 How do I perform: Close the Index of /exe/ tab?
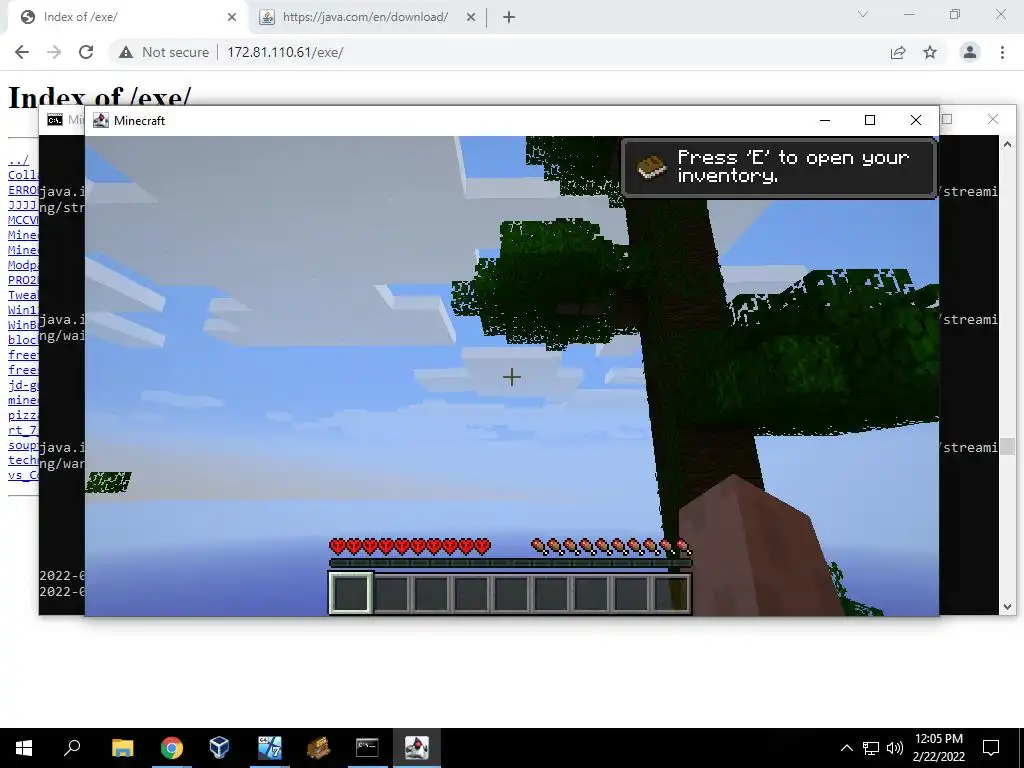coord(232,18)
